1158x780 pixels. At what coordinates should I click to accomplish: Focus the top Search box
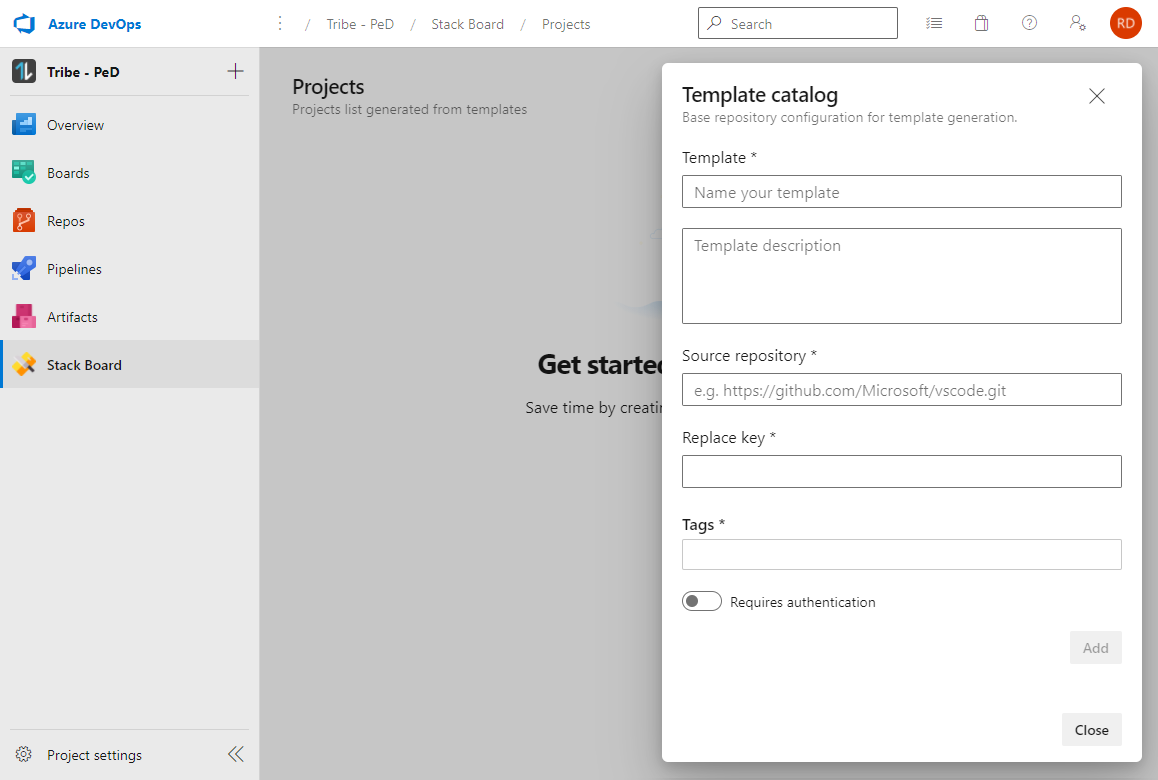[798, 23]
